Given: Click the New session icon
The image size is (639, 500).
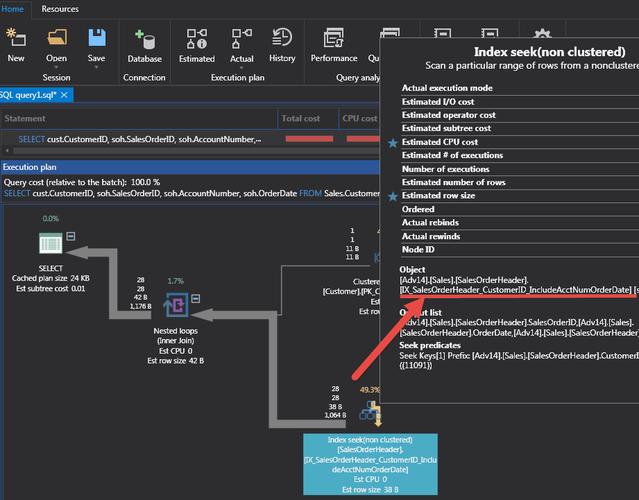Looking at the screenshot, I should 15,37.
